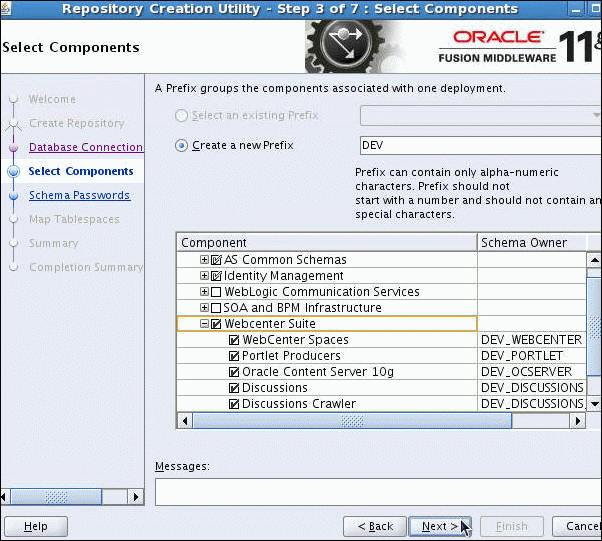Image resolution: width=602 pixels, height=541 pixels.
Task: Click the sidebar right scroll arrow
Action: pyautogui.click(x=136, y=497)
